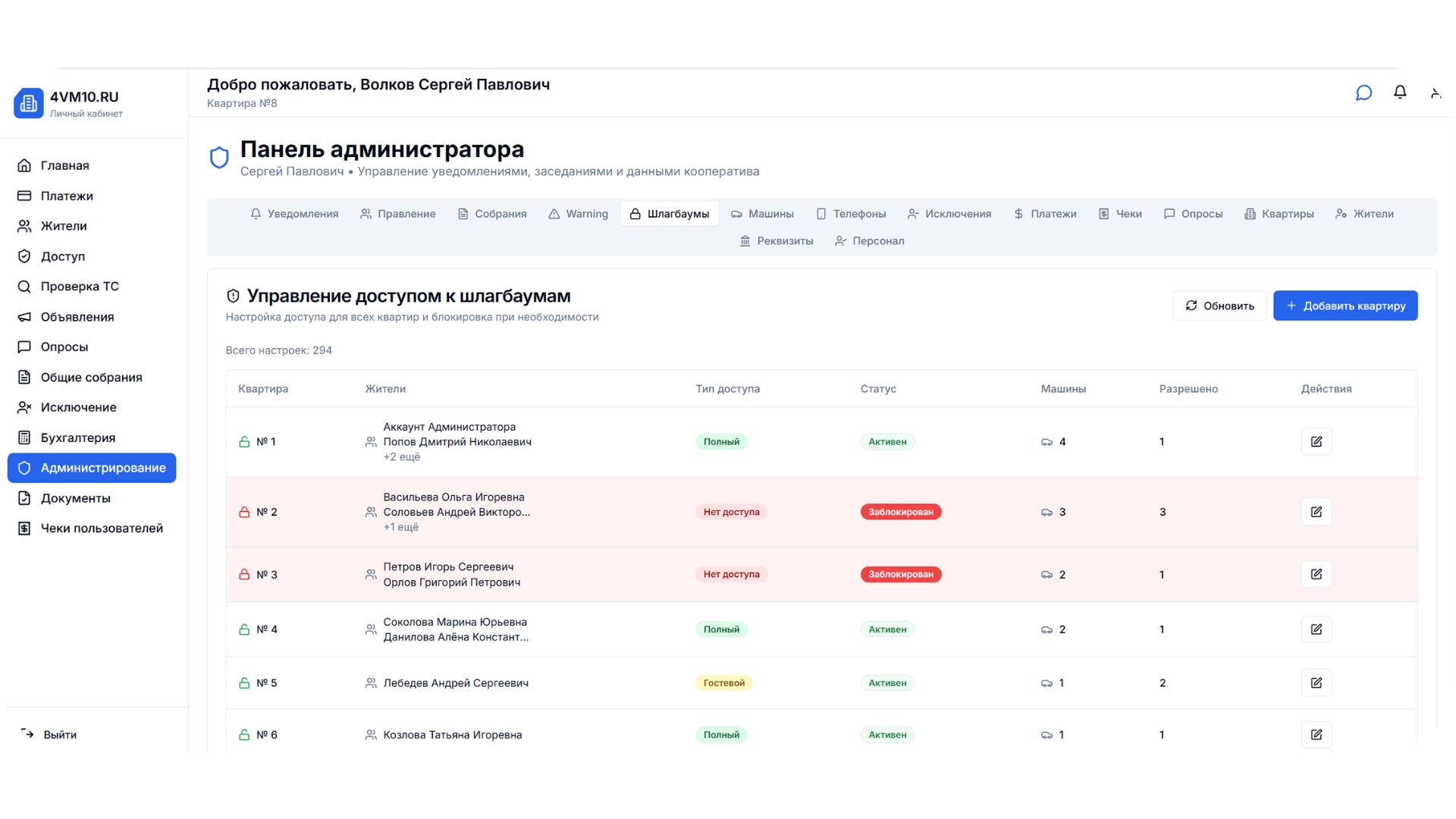Open the notification bell in the header

click(1400, 92)
